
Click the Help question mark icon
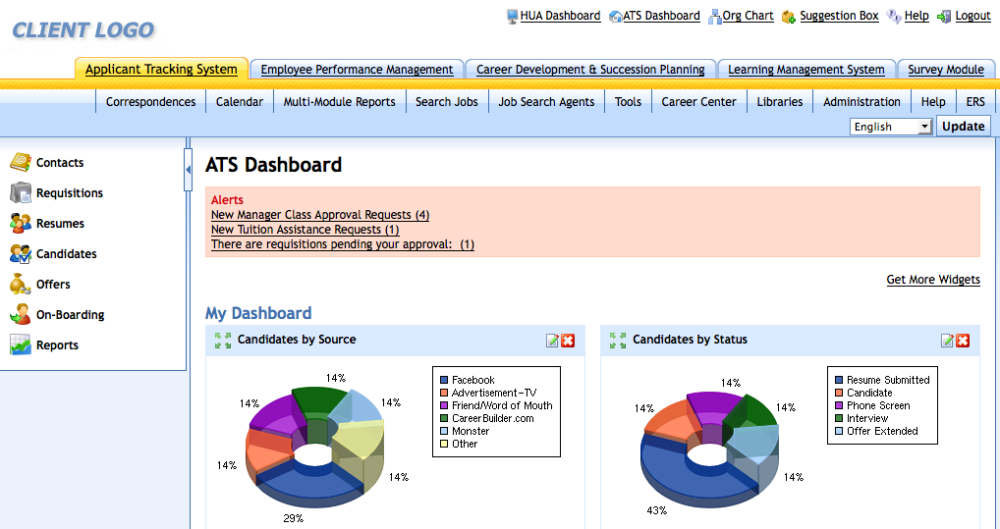(894, 17)
